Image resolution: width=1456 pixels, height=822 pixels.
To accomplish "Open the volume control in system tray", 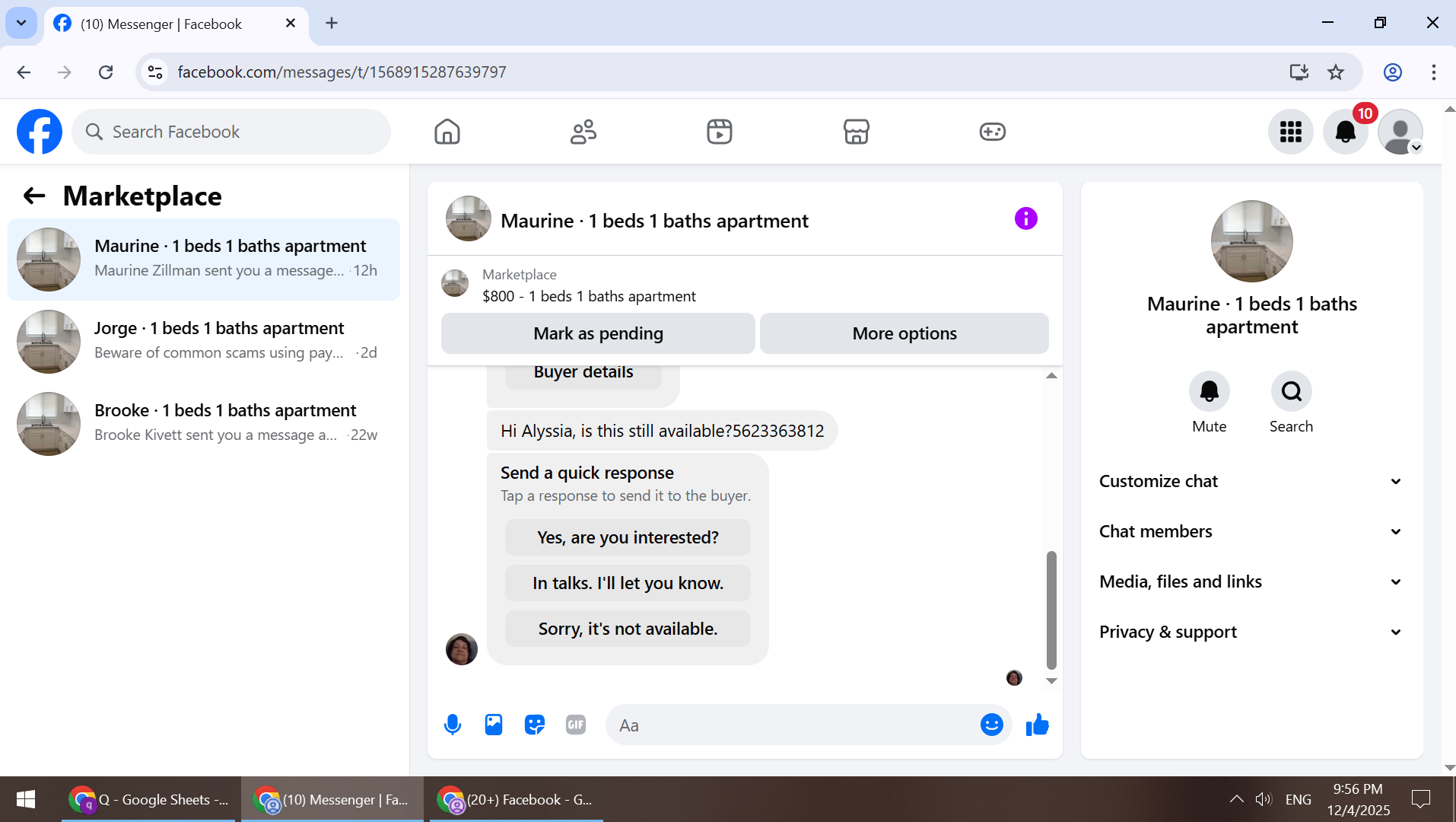I will 1264,799.
